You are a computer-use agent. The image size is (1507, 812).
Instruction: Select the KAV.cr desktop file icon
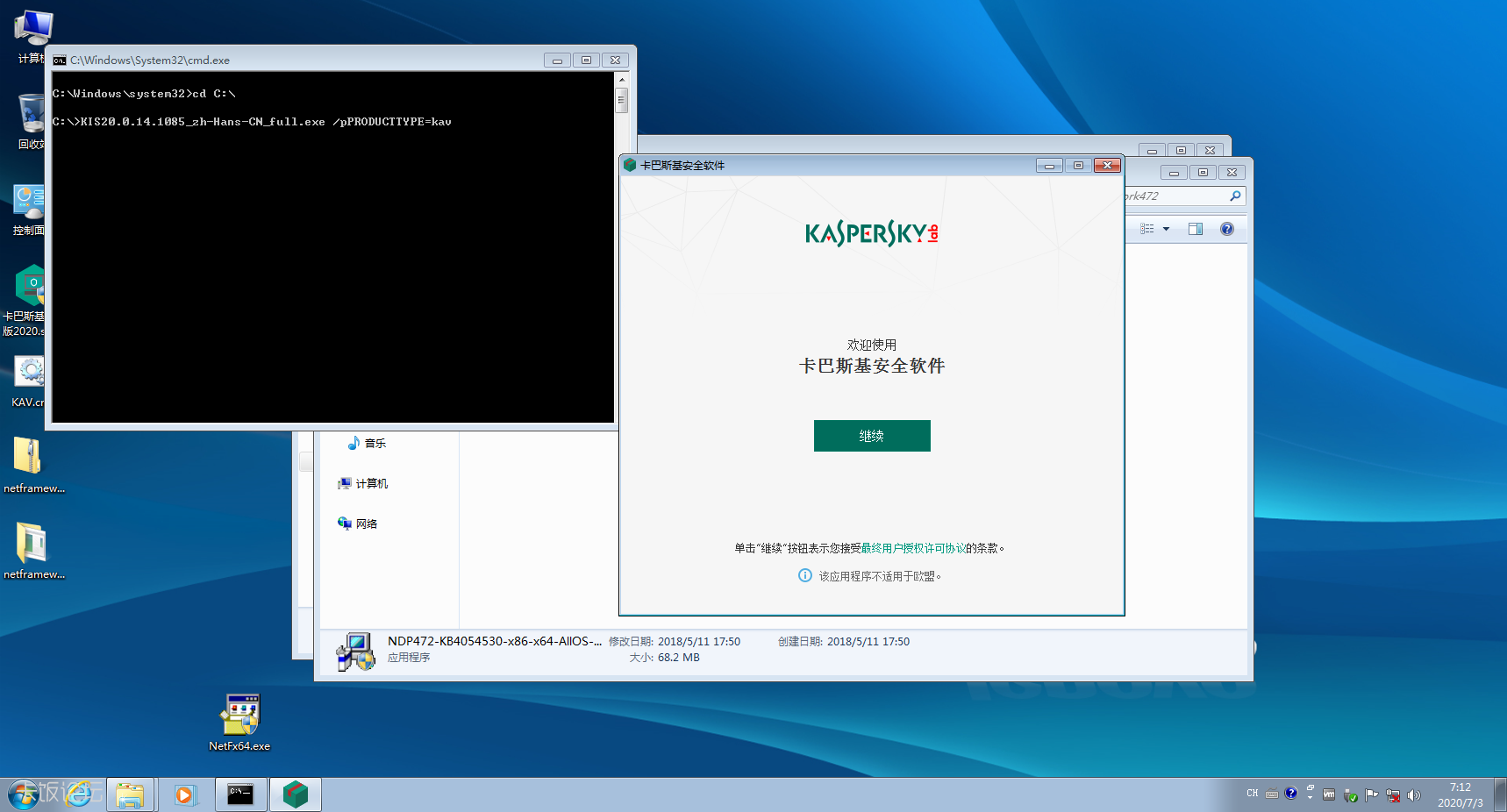29,381
